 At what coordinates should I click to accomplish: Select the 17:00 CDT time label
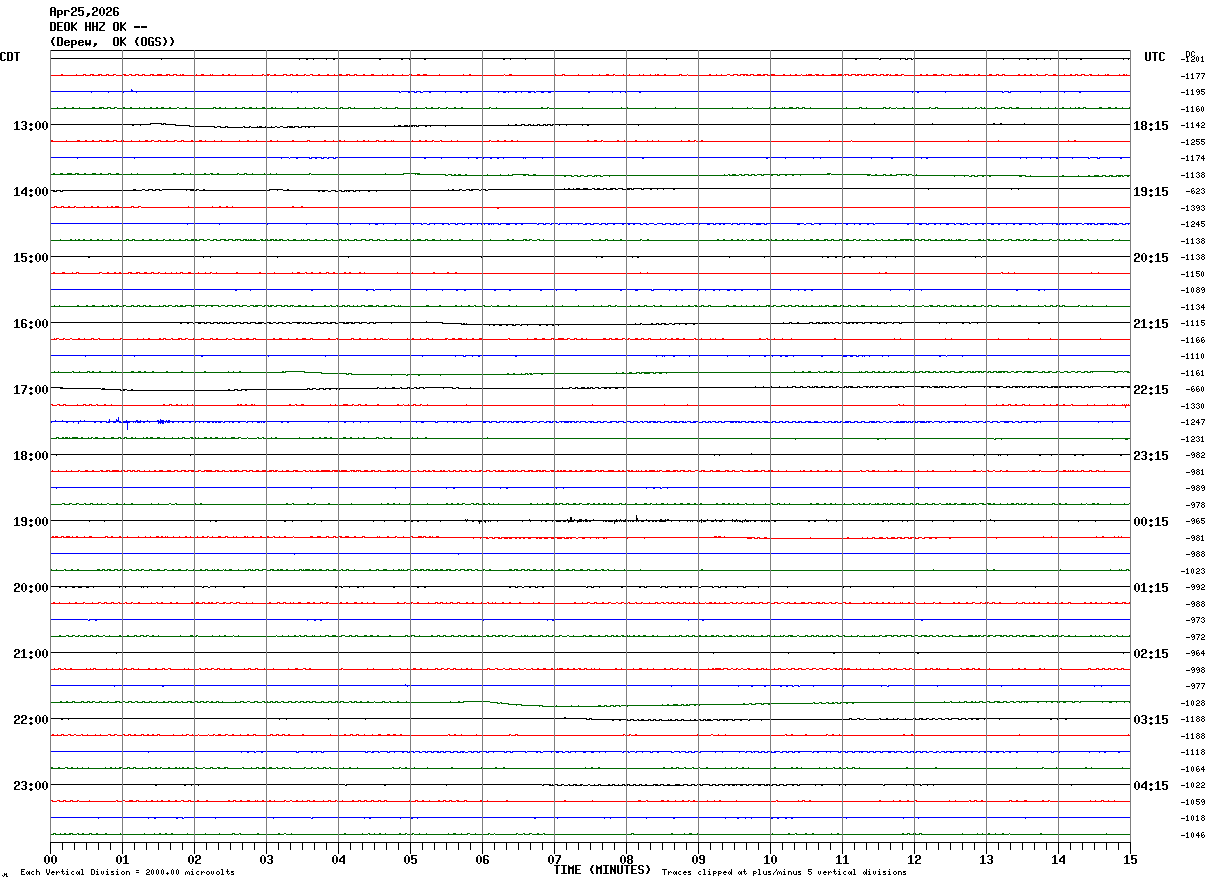click(30, 390)
